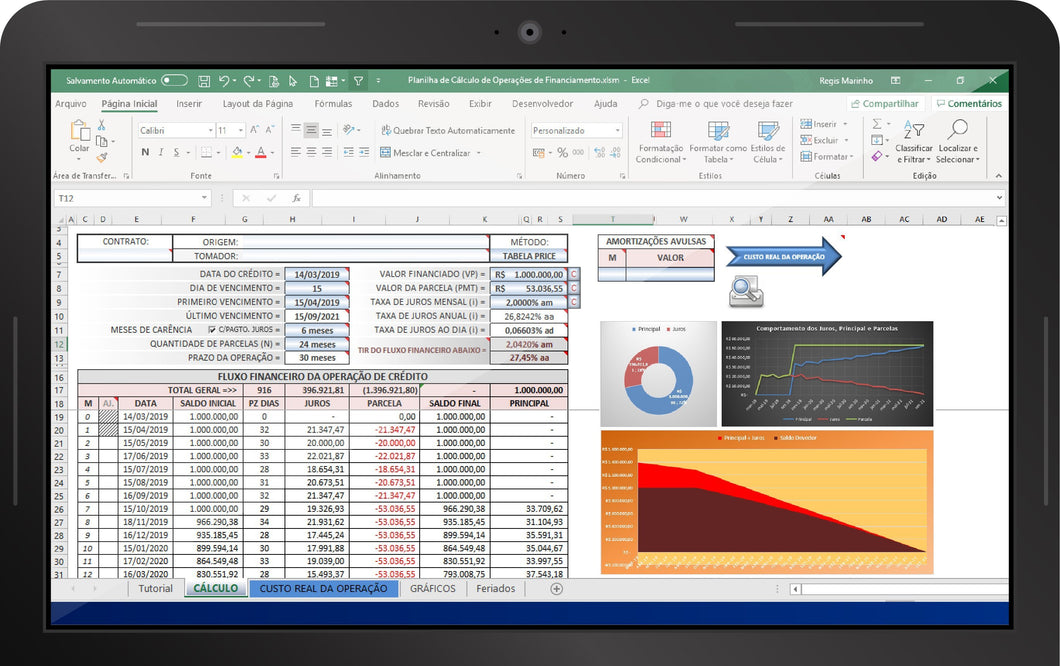Open Formatação Condicional menu

click(660, 142)
